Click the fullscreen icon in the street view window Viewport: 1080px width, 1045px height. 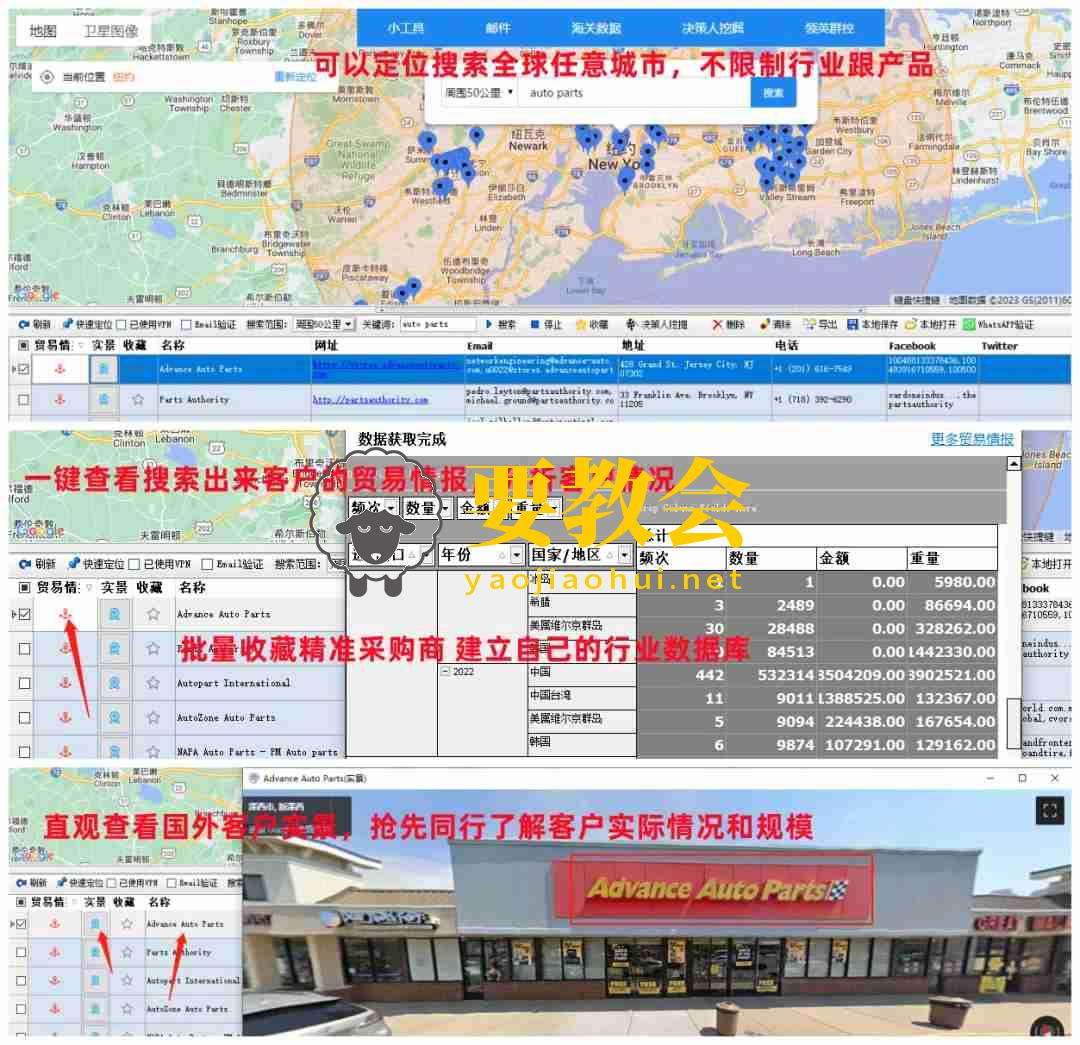coord(1049,811)
